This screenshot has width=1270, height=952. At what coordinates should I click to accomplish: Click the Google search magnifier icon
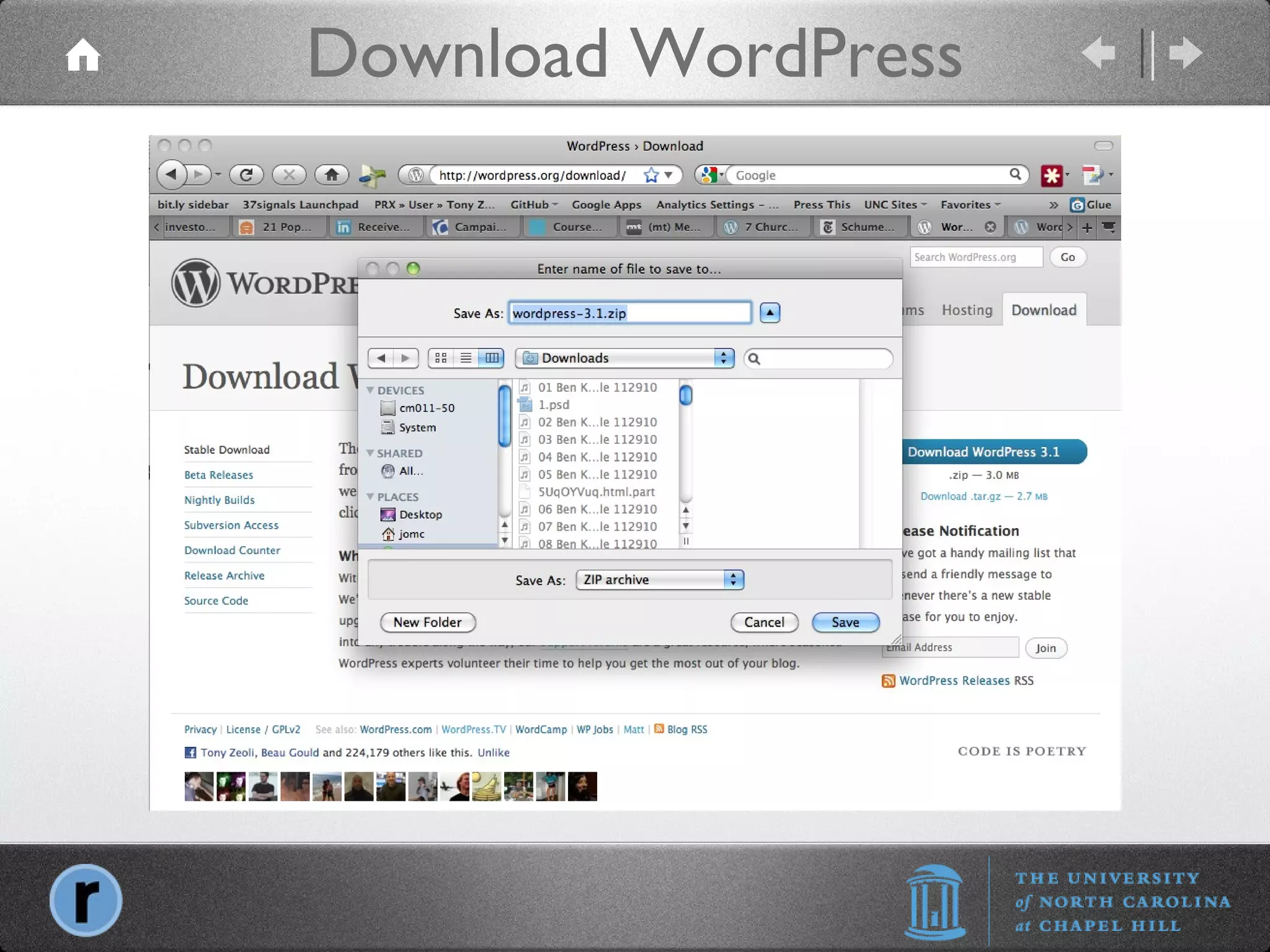coord(1015,175)
